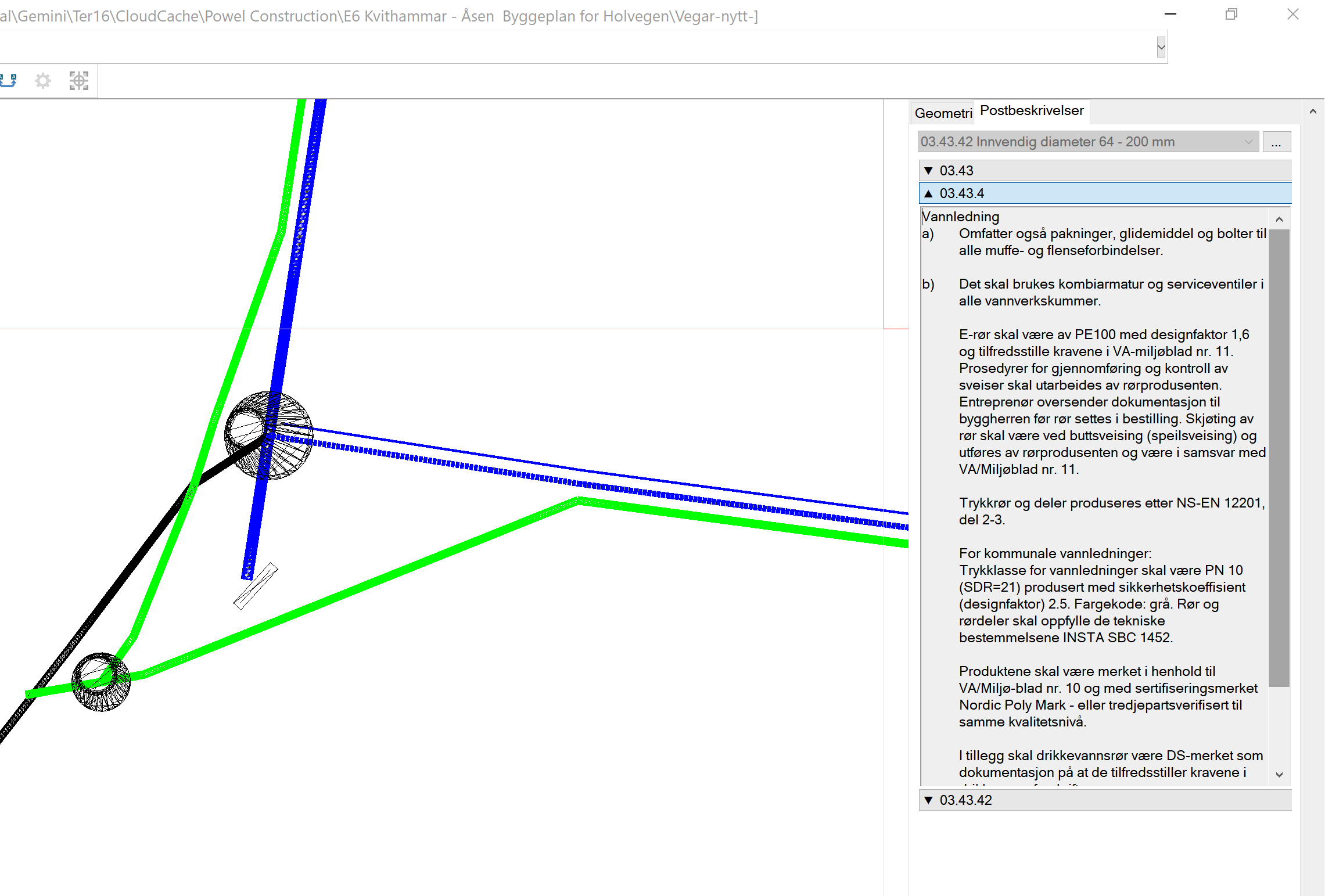Expand the 03.43.42 section at the bottom
This screenshot has height=896, width=1325.
(x=1104, y=800)
